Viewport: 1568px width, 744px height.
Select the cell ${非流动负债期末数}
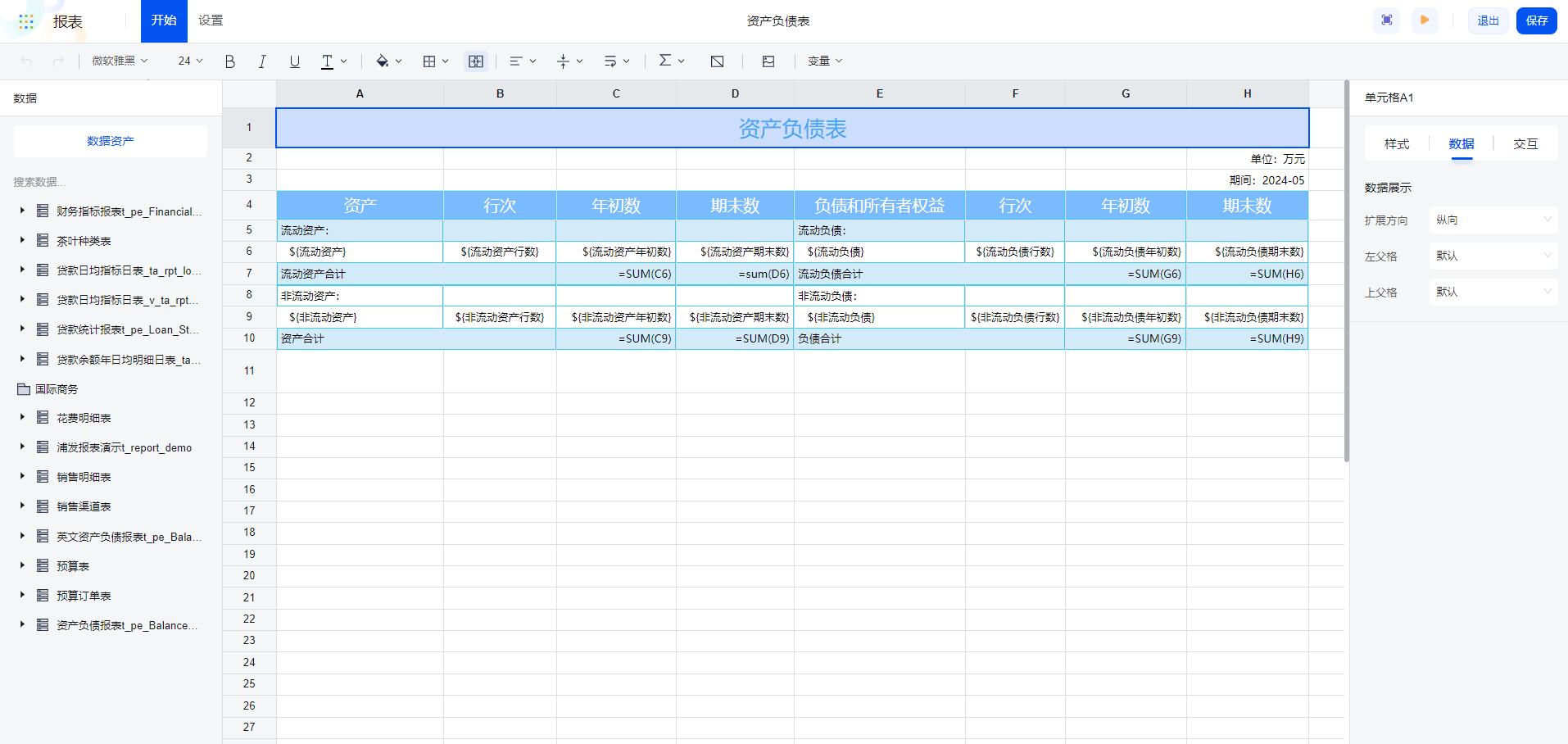pyautogui.click(x=1248, y=317)
